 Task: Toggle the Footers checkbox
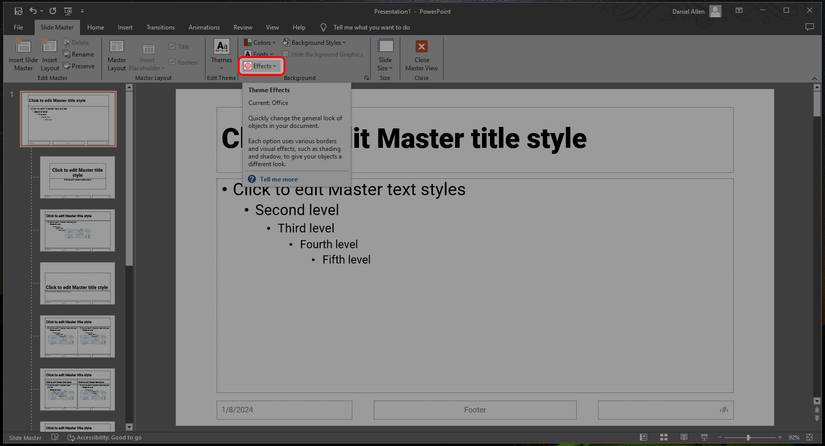tap(172, 62)
